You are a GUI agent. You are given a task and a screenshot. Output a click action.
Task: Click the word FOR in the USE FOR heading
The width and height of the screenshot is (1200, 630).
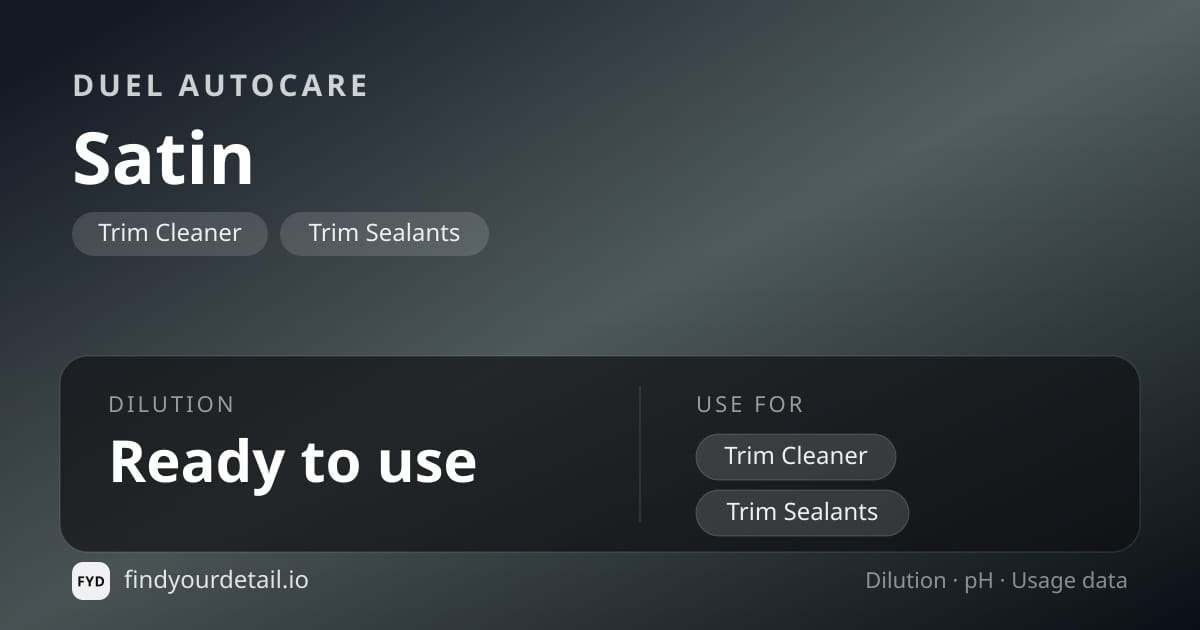pos(782,405)
